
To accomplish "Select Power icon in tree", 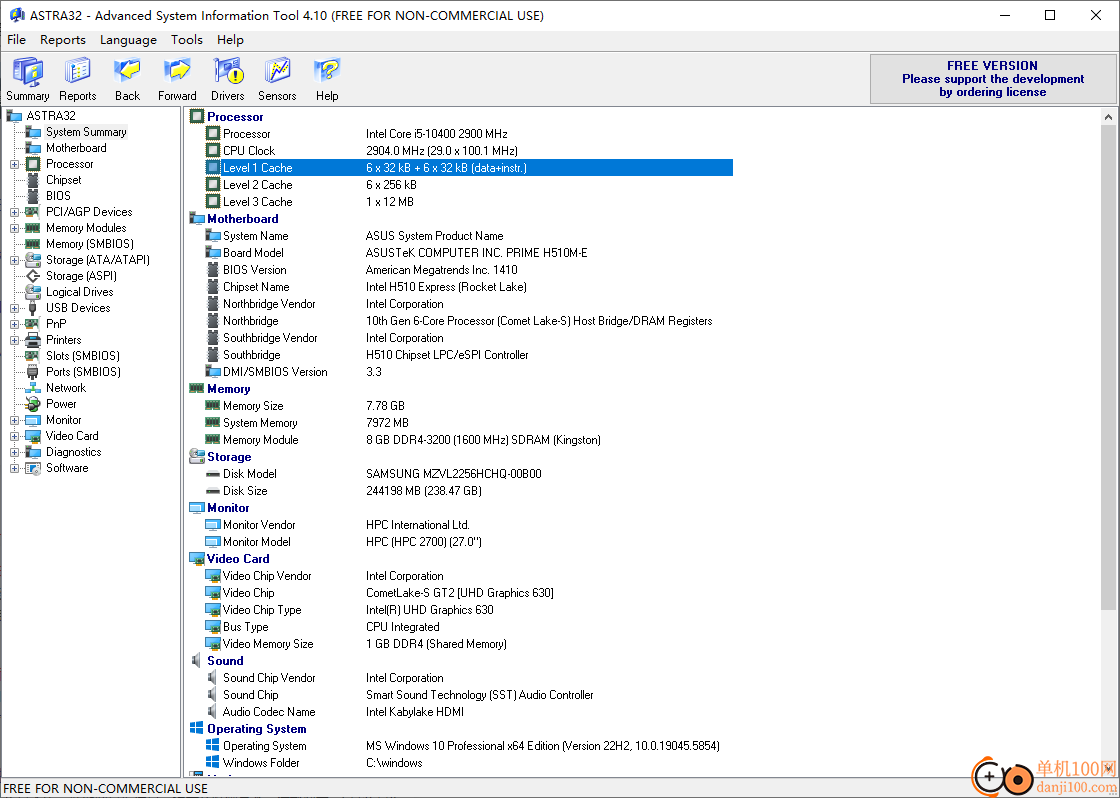I will [x=33, y=404].
